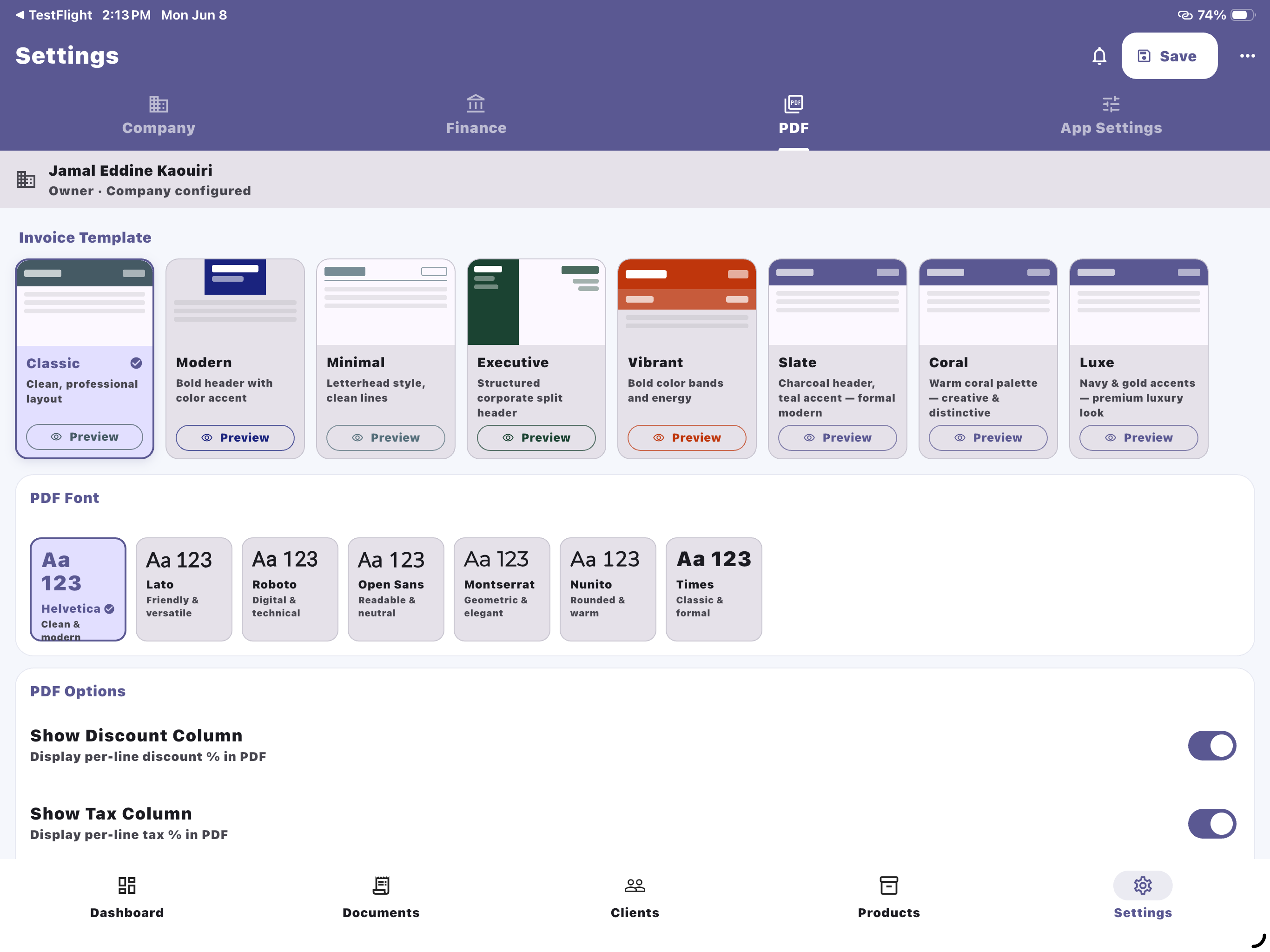Viewport: 1270px width, 952px height.
Task: Preview the Minimal template
Action: pos(385,437)
